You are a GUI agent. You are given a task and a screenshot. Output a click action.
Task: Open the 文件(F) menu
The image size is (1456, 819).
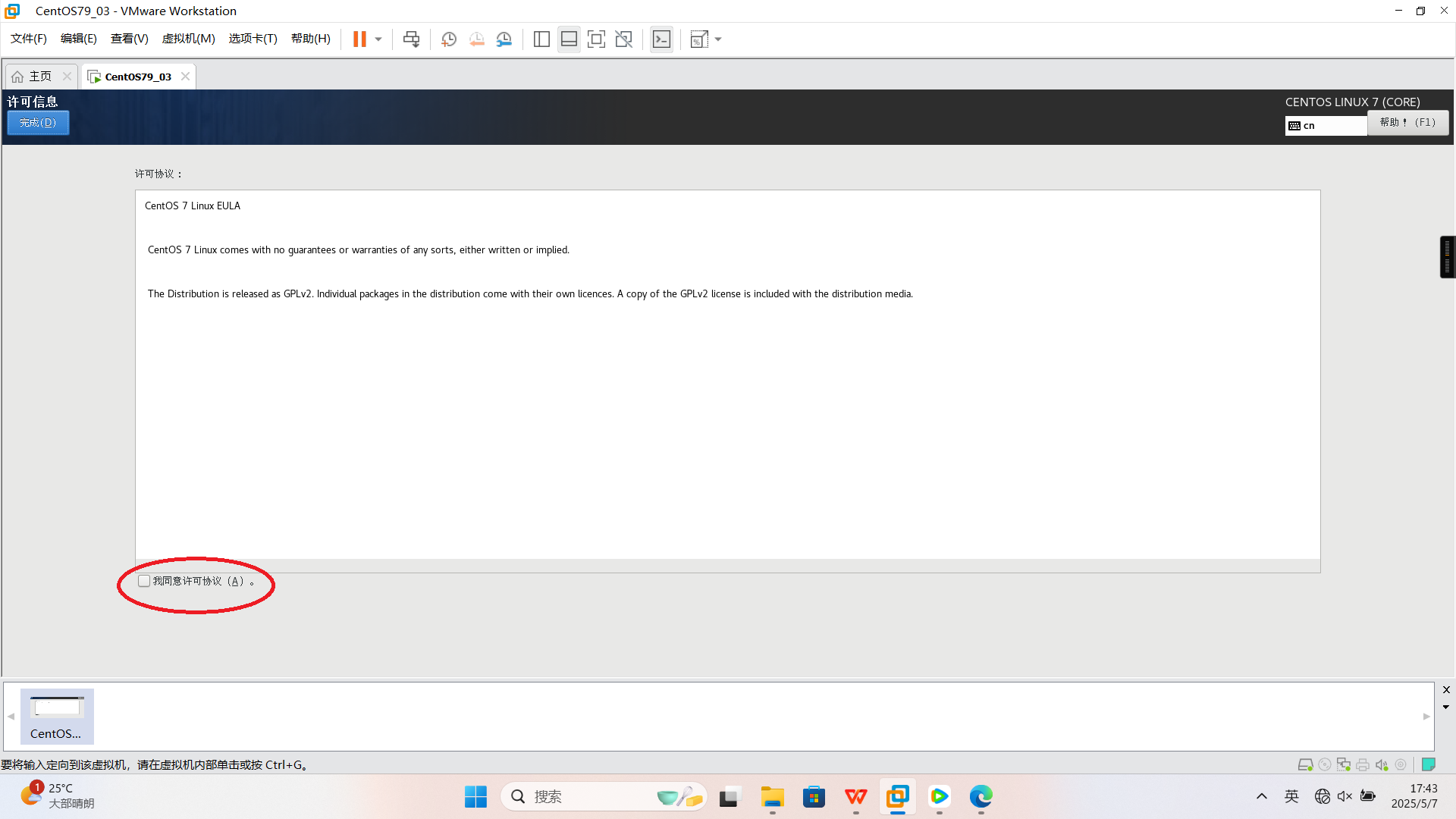coord(29,39)
